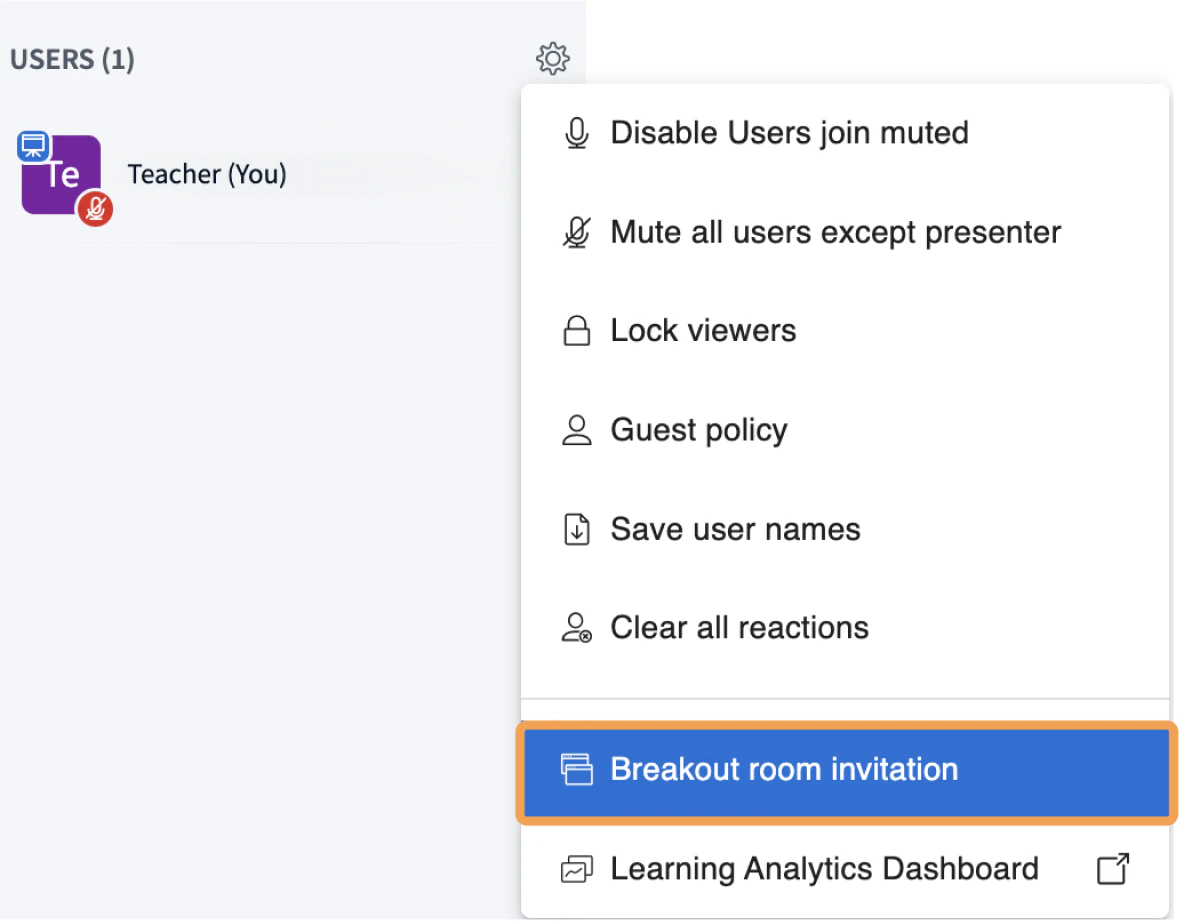Select Teacher (You) in the user list
1184x924 pixels.
point(207,175)
